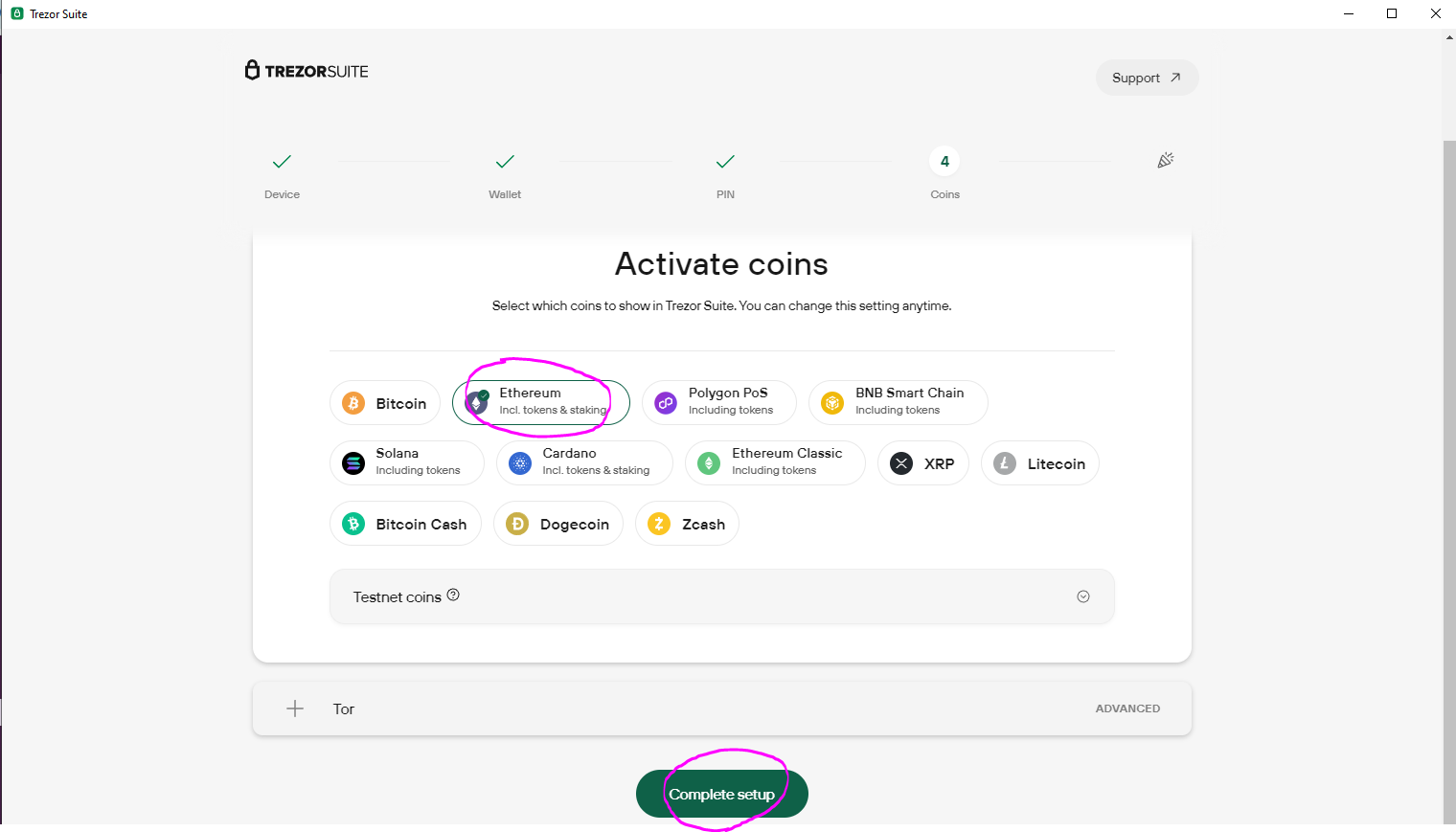Viewport: 1456px width, 832px height.
Task: Click the Testnet coins chevron arrow
Action: click(1083, 596)
